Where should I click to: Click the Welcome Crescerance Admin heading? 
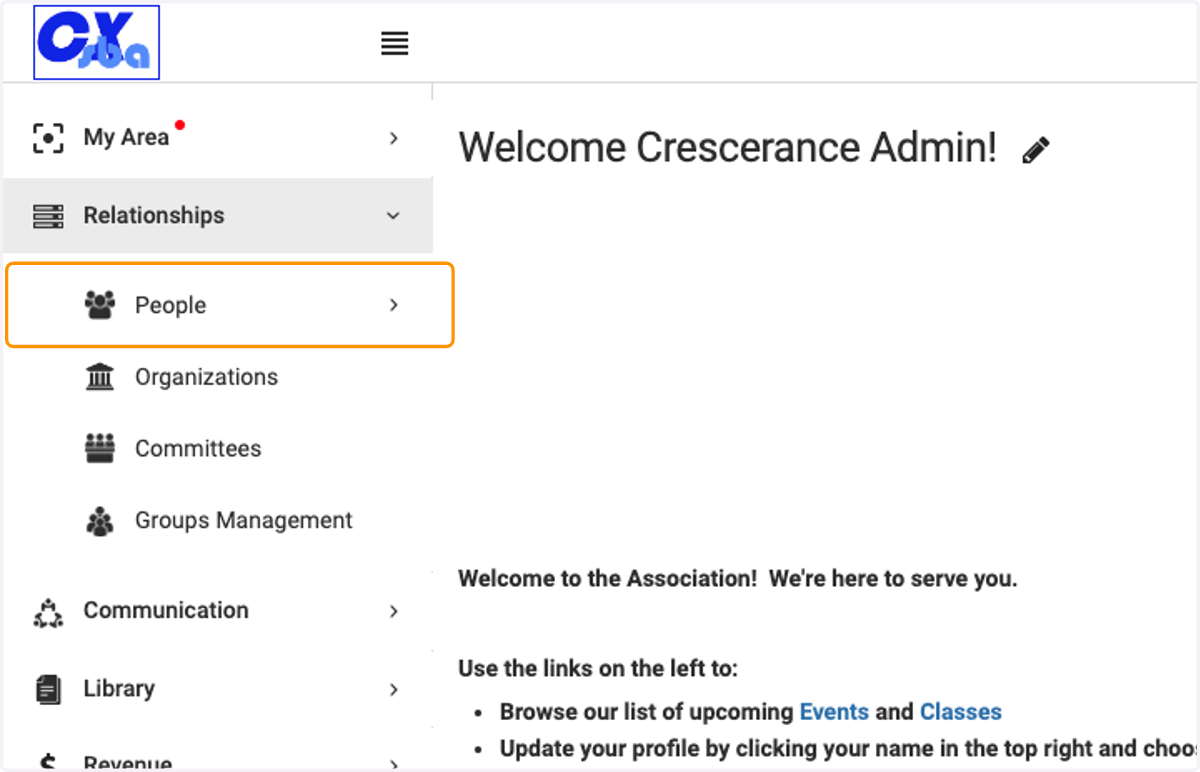click(x=728, y=148)
